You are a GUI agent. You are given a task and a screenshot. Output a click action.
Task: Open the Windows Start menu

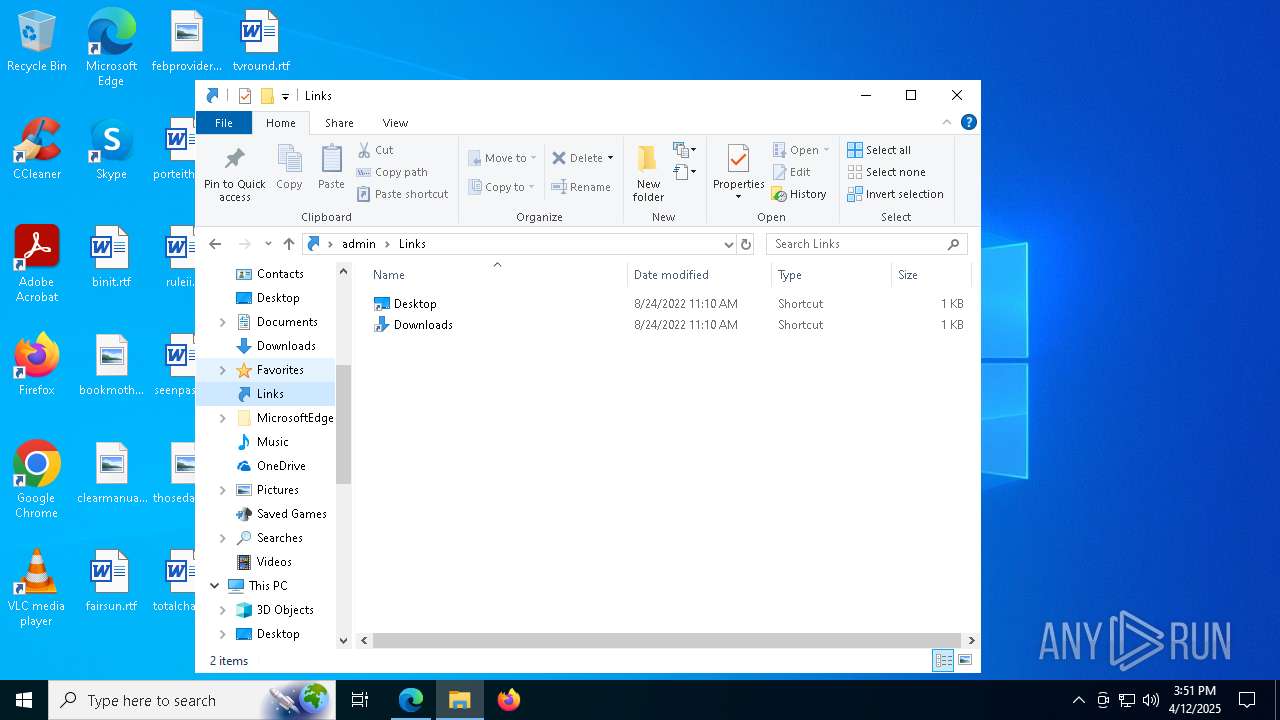coord(24,700)
